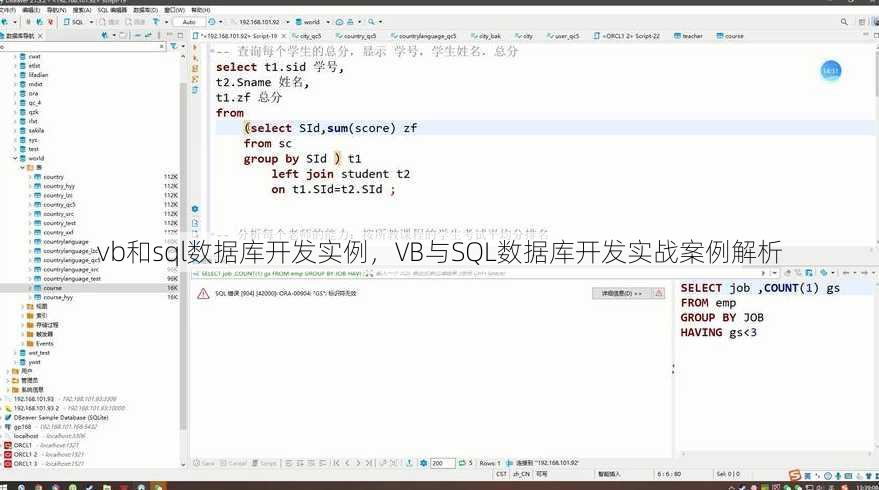Expand the 视图 folder under world
Viewport: 879px width, 490px height.
pyautogui.click(x=22, y=307)
